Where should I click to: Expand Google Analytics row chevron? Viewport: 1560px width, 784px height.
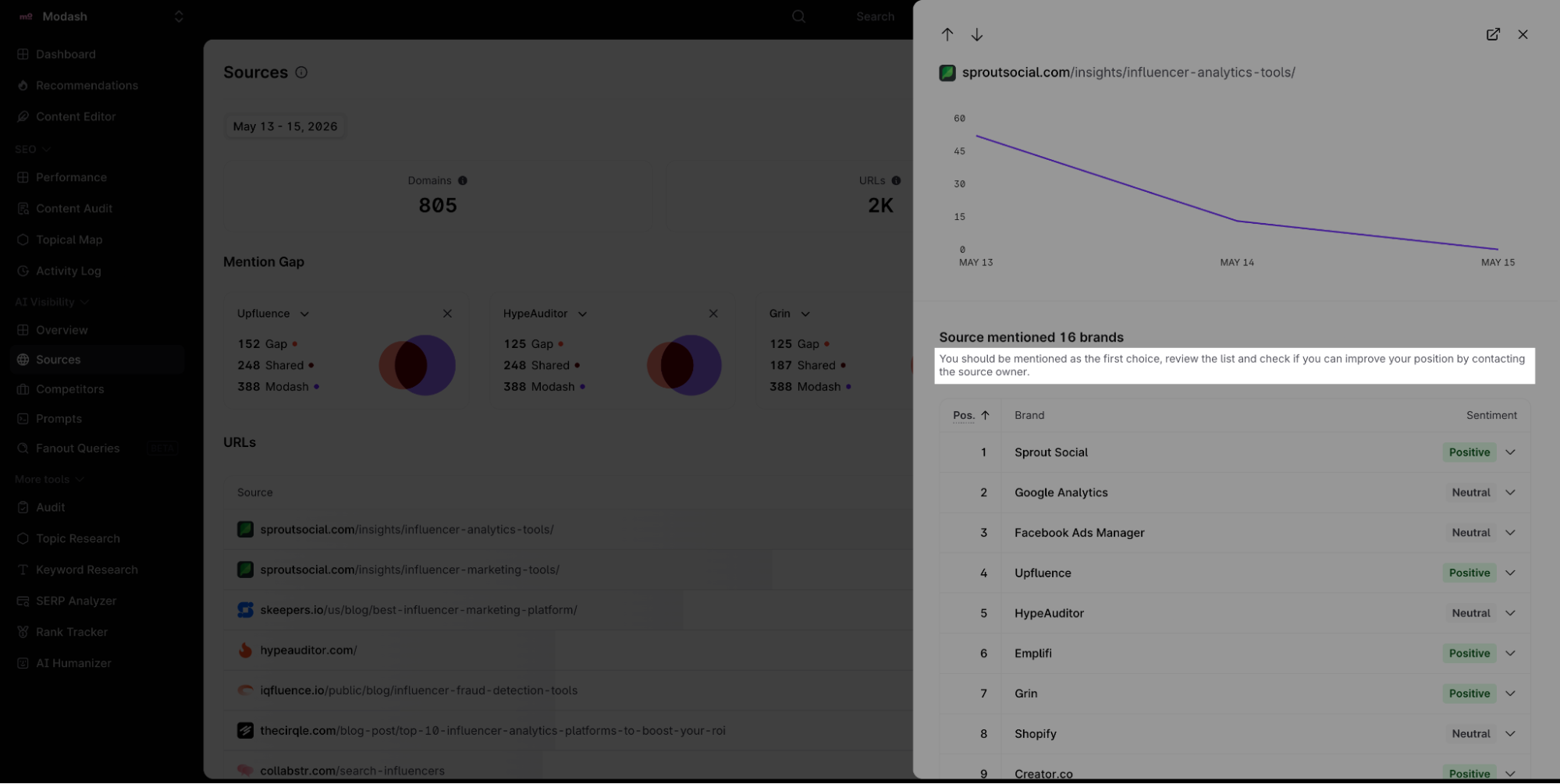click(x=1509, y=492)
